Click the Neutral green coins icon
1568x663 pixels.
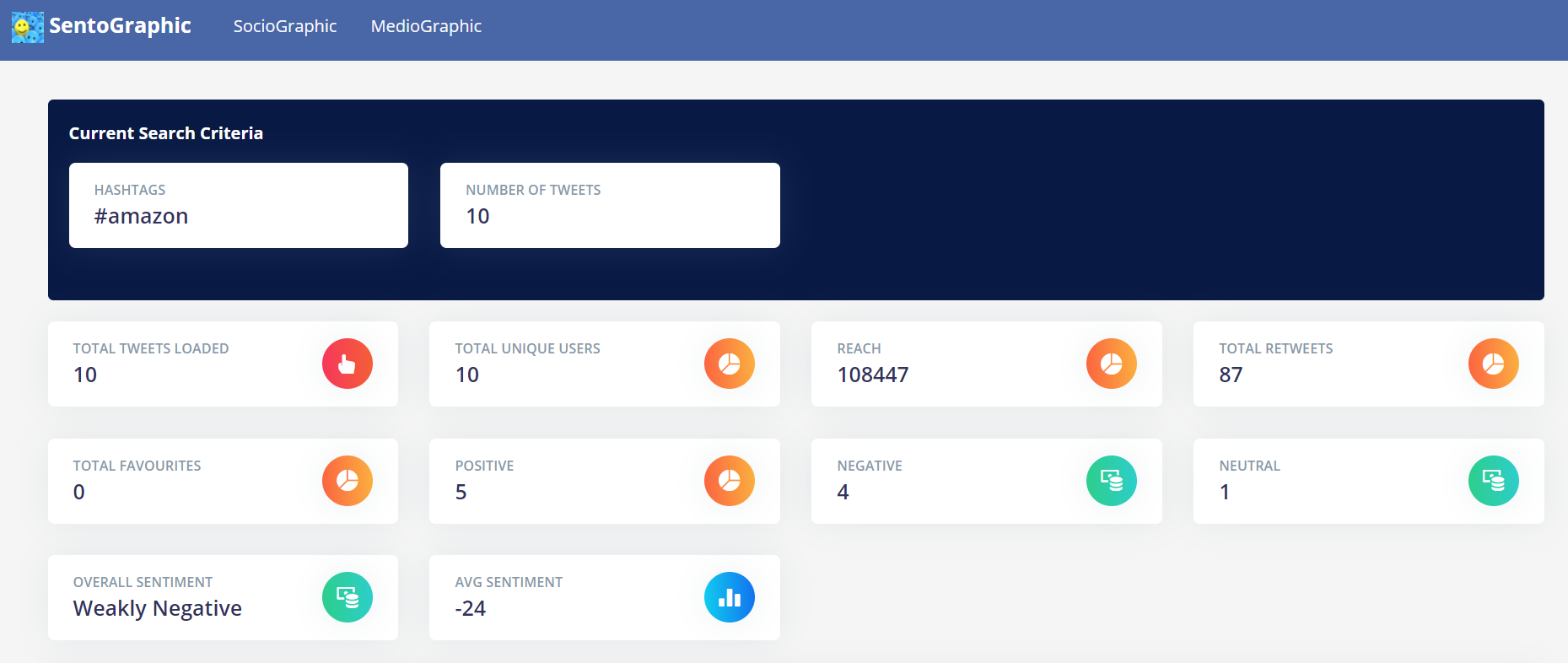[1494, 481]
